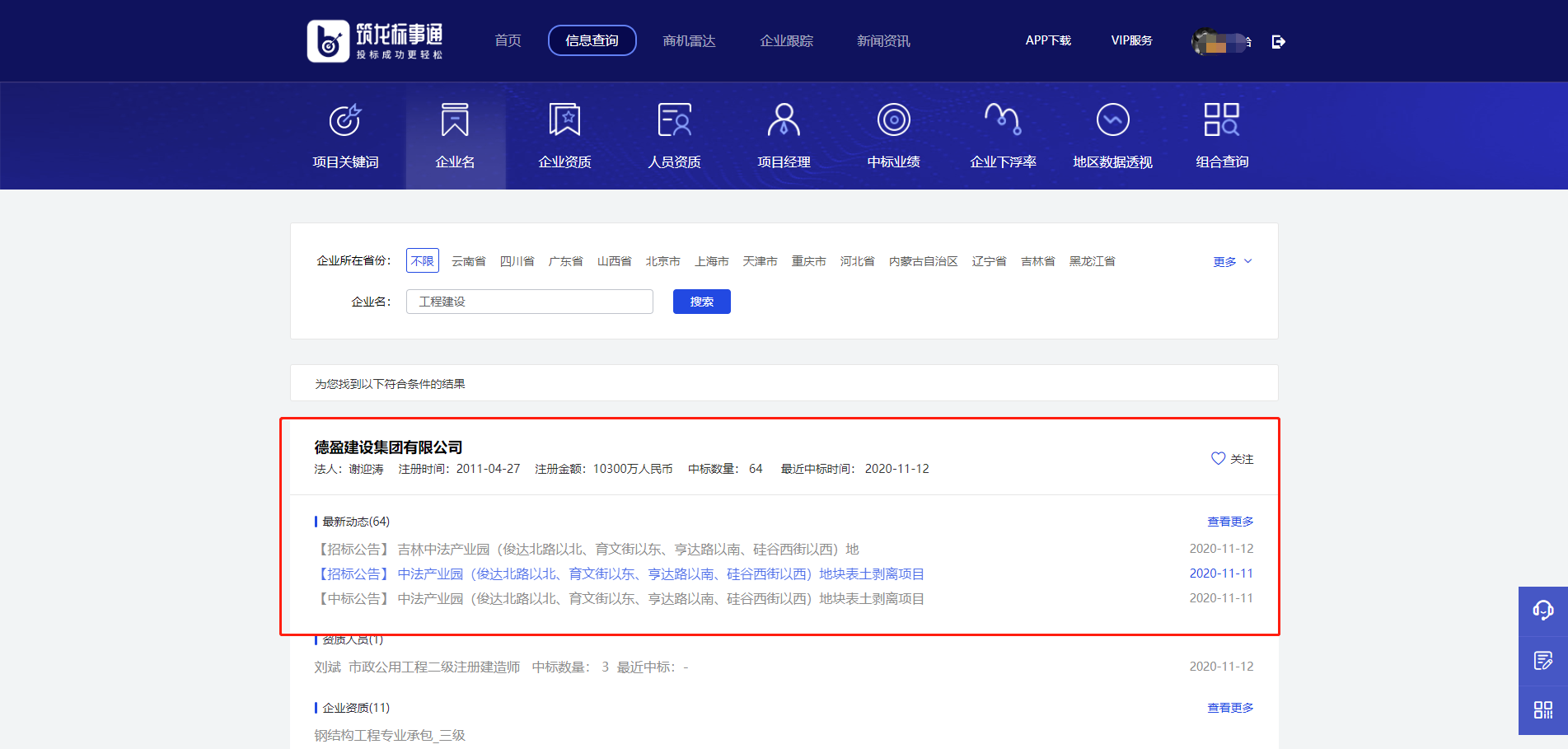Select the 不限 province filter

[x=422, y=260]
